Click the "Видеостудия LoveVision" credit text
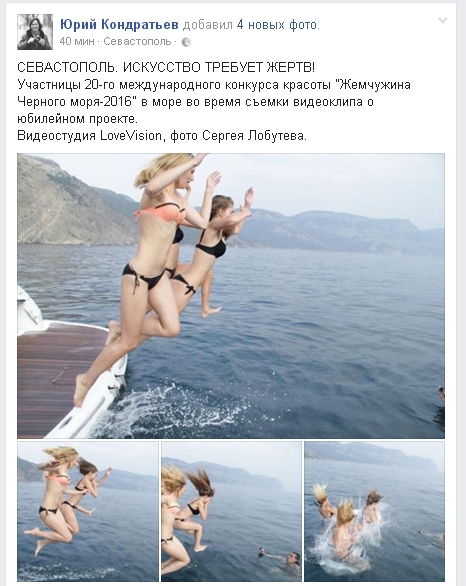This screenshot has width=466, height=586. tap(89, 135)
